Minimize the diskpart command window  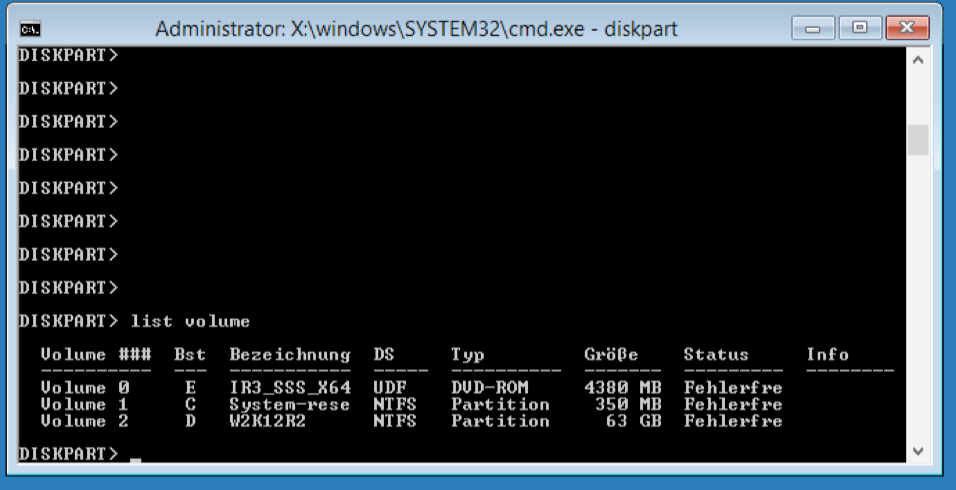pos(813,28)
